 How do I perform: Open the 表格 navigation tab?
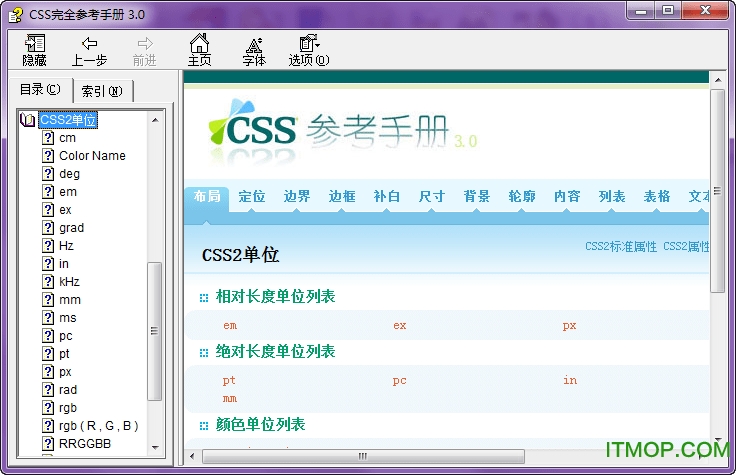click(x=657, y=196)
